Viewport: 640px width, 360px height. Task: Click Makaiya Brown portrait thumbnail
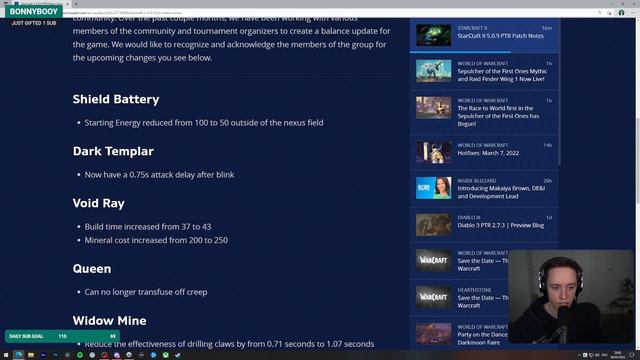tap(433, 188)
